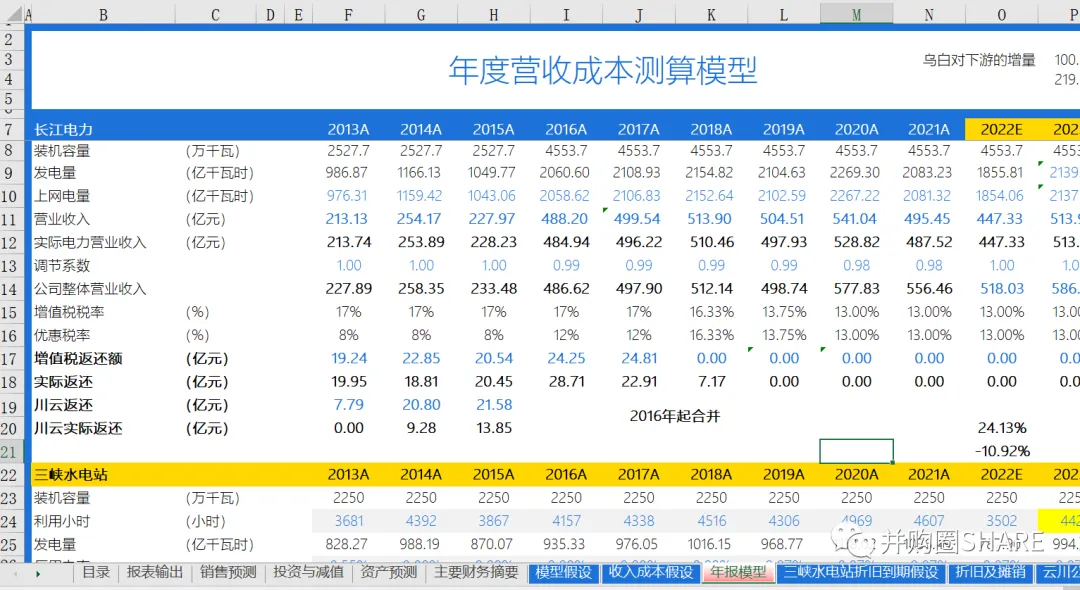This screenshot has height=590, width=1080.
Task: Switch to 折旧及摊销 sheet tab
Action: tap(990, 572)
